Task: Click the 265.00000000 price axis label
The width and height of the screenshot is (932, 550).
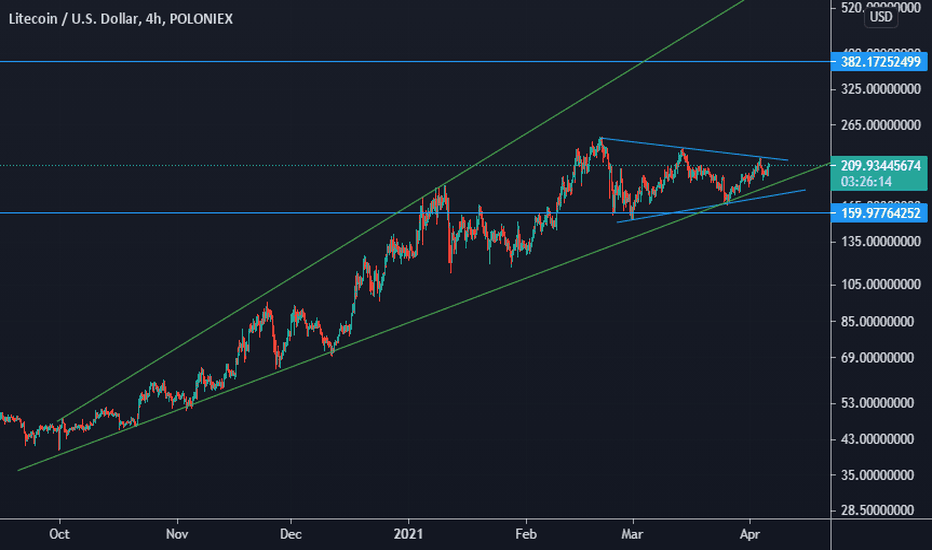Action: point(880,125)
